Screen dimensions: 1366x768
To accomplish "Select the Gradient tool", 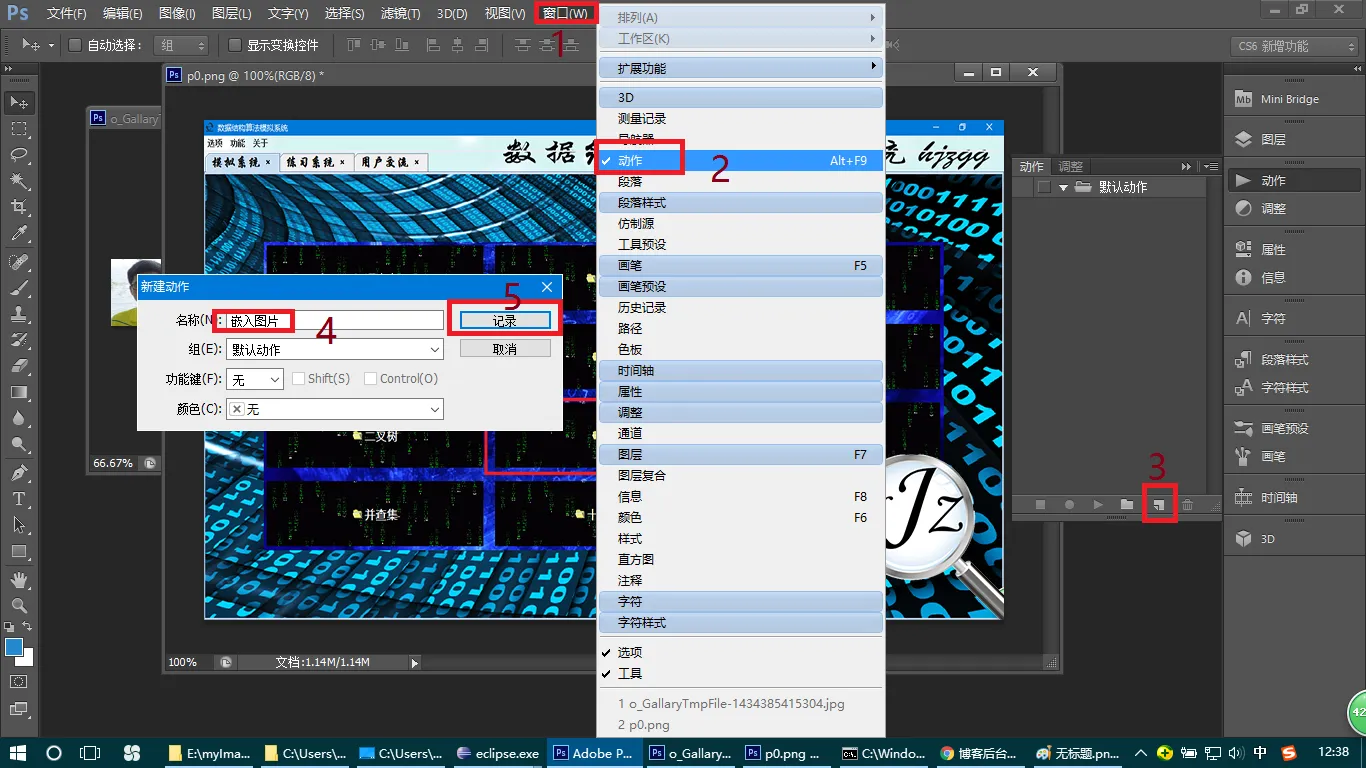I will point(19,392).
